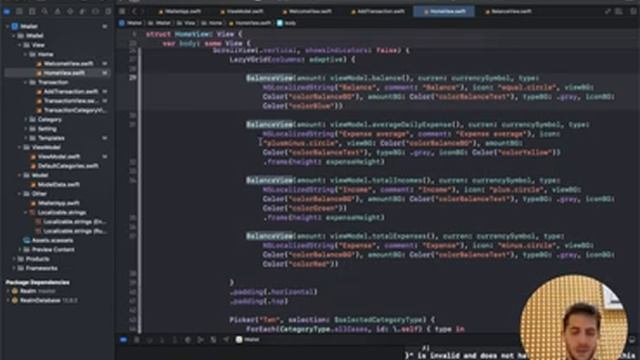Viewport: 640px width, 360px height.
Task: Open ViewModel.swift file in the navigator
Action: [x=55, y=157]
